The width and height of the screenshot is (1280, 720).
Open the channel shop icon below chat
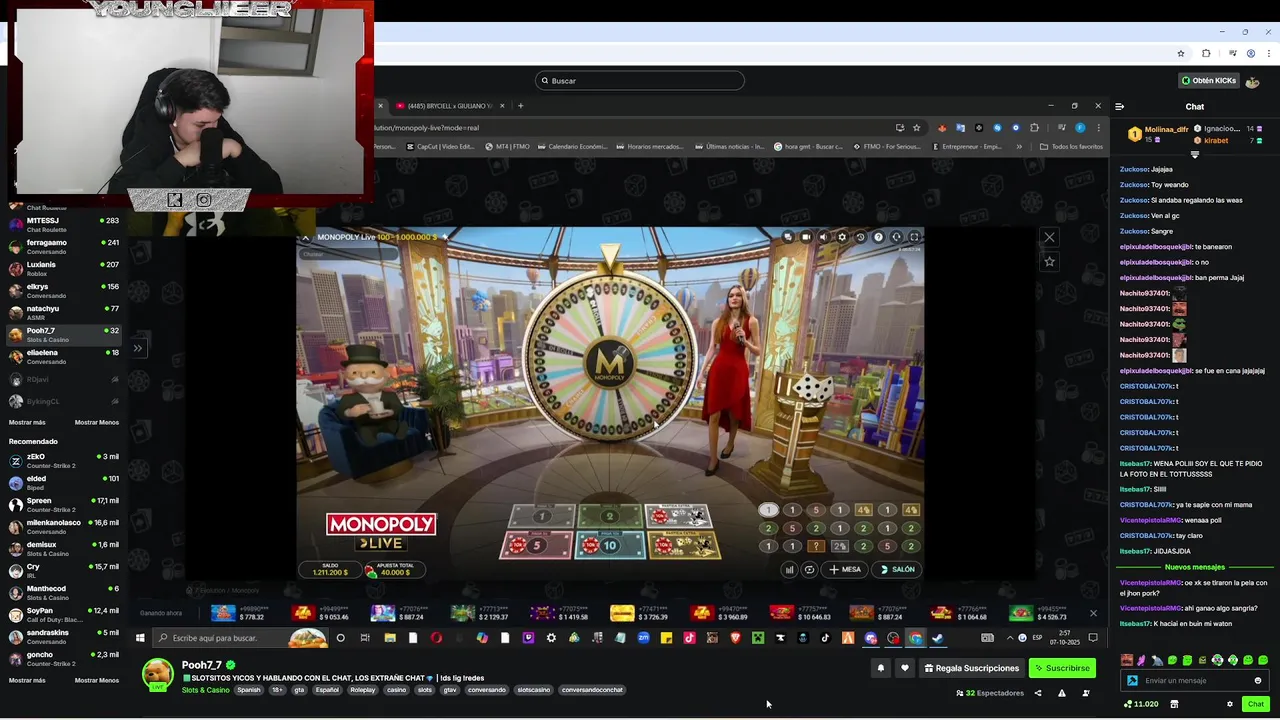pos(1174,704)
